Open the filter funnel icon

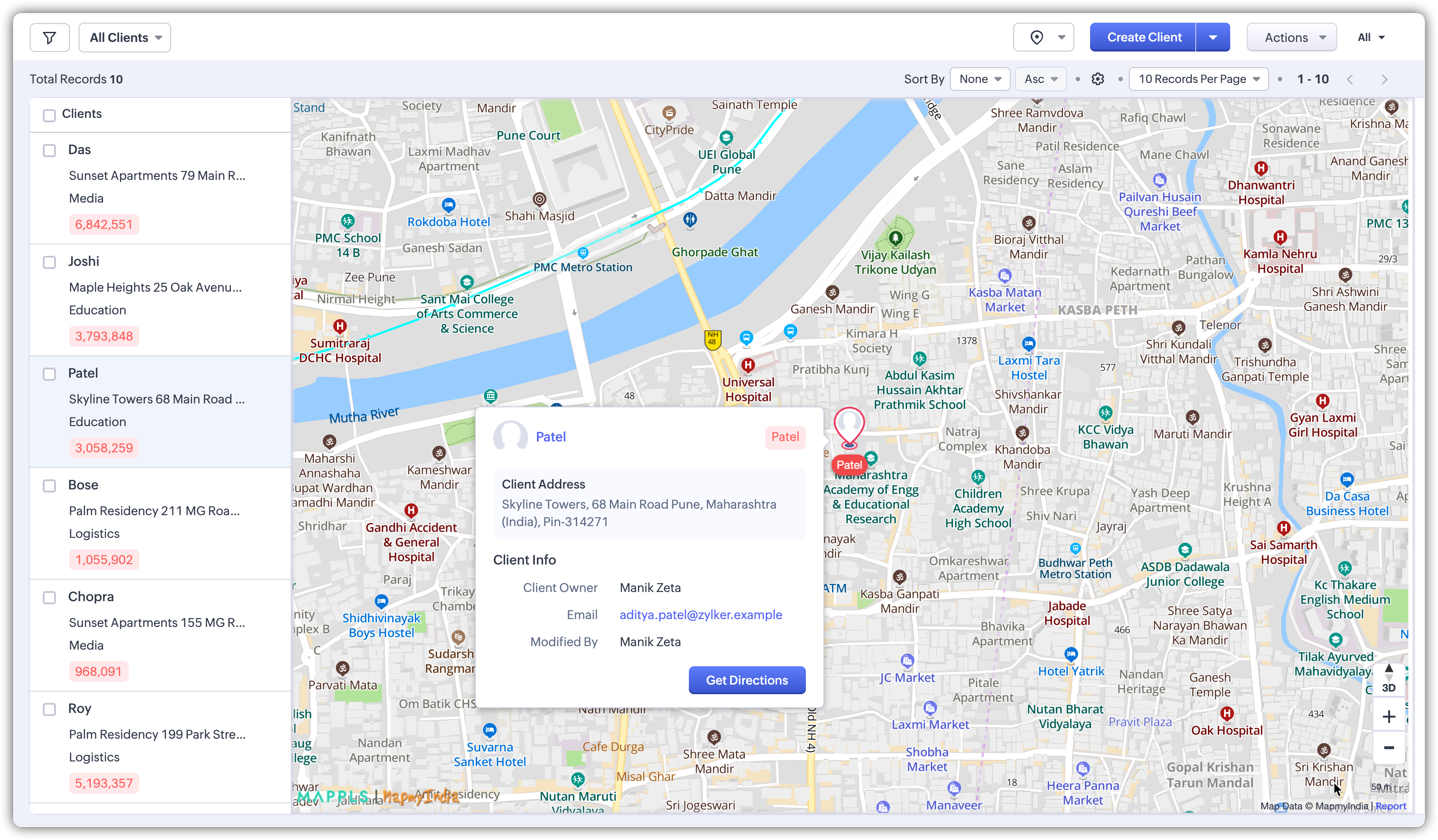point(50,38)
